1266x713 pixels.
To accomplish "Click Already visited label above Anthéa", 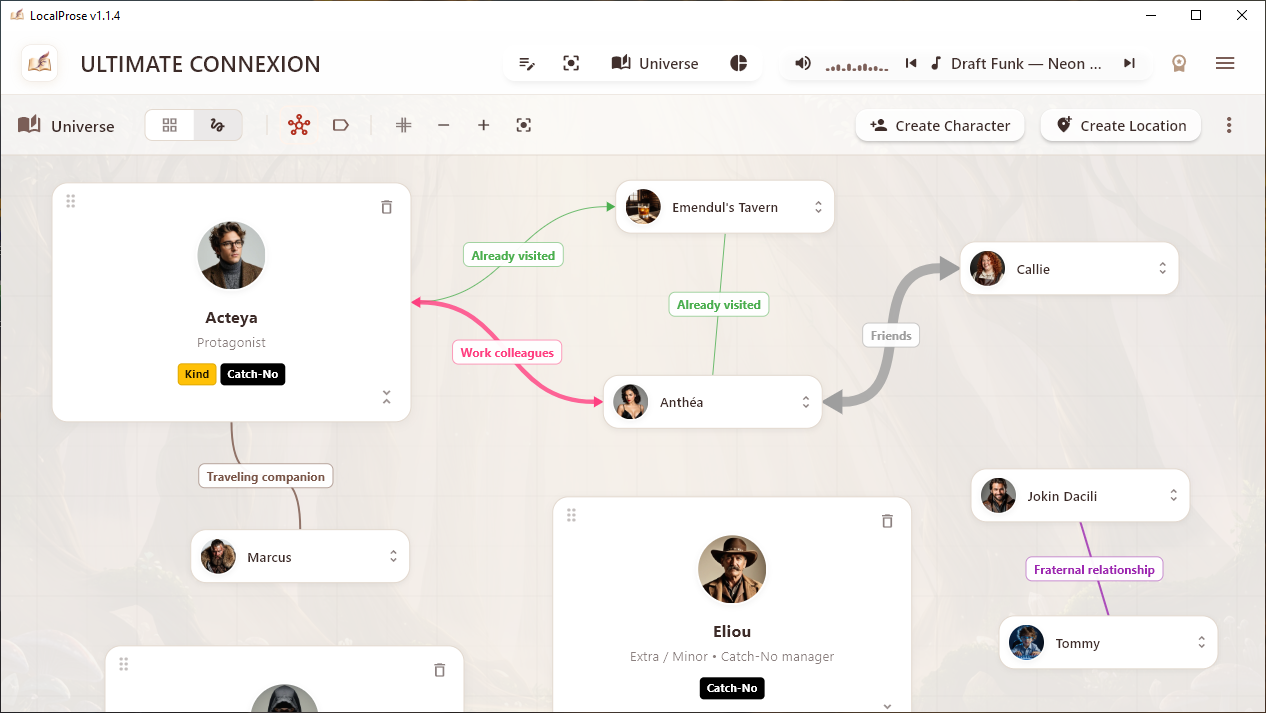I will coord(719,305).
